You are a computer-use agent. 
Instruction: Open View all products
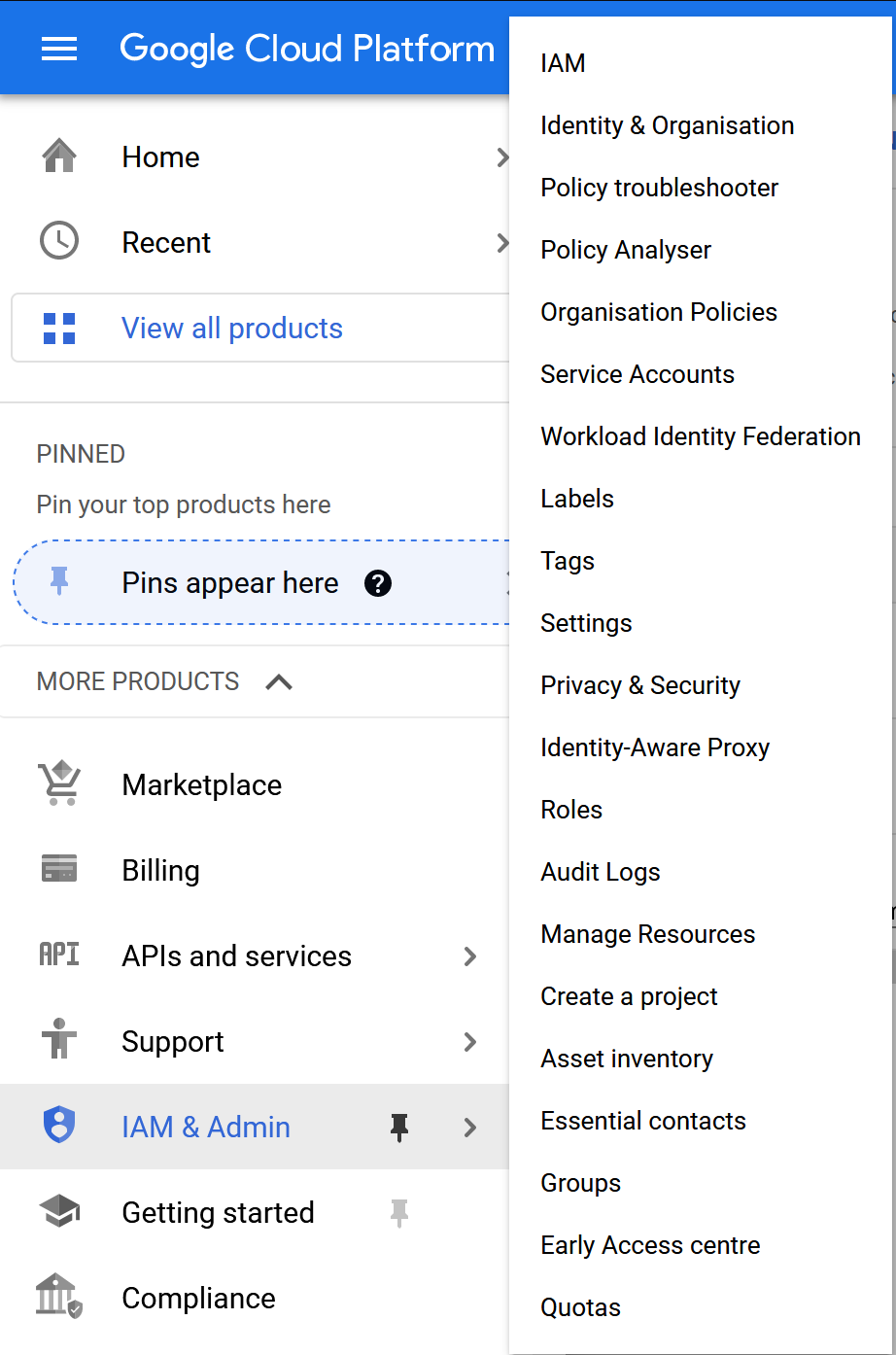coord(231,329)
